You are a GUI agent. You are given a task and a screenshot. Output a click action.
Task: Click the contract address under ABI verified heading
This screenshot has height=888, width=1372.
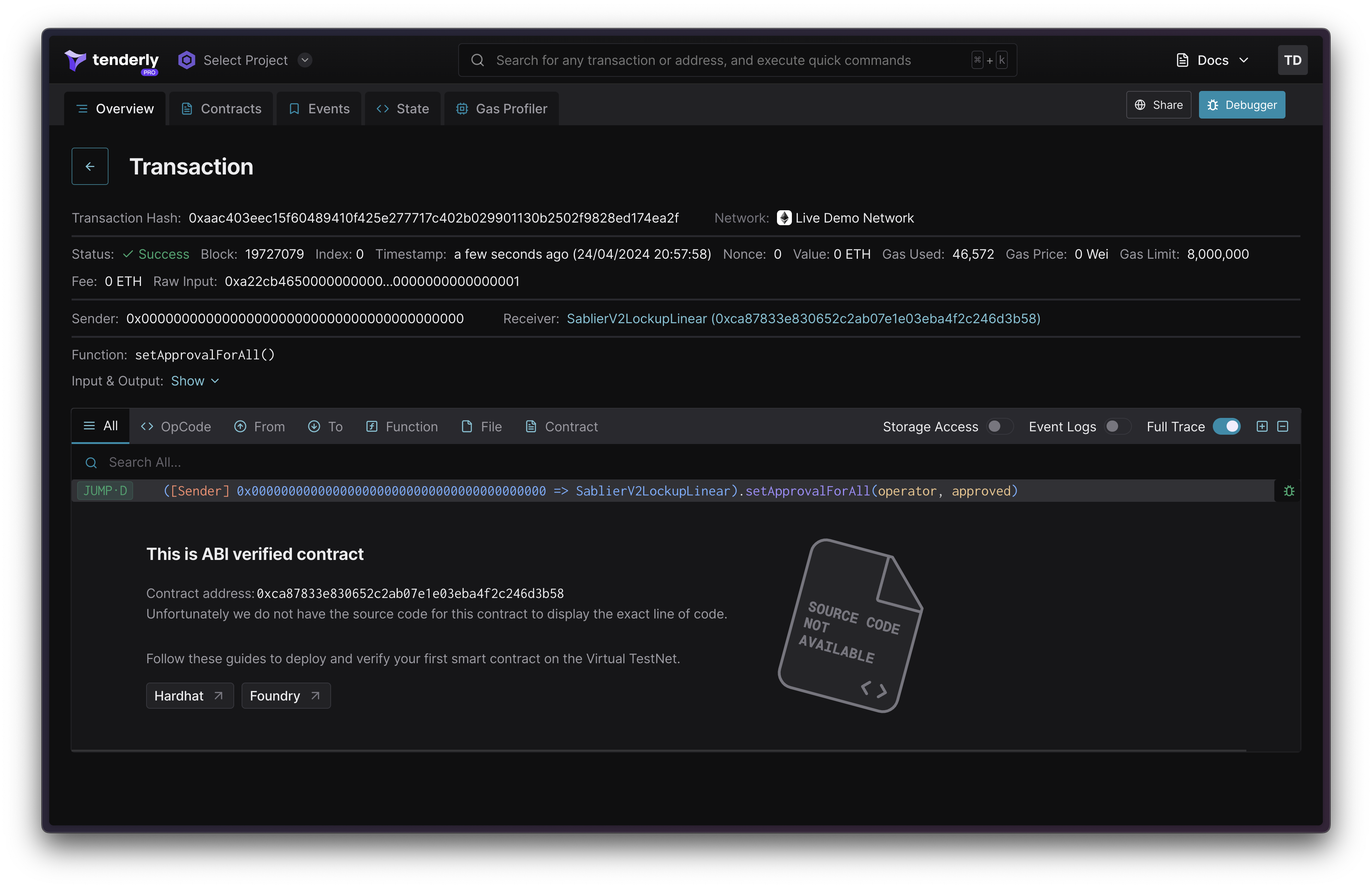tap(410, 593)
